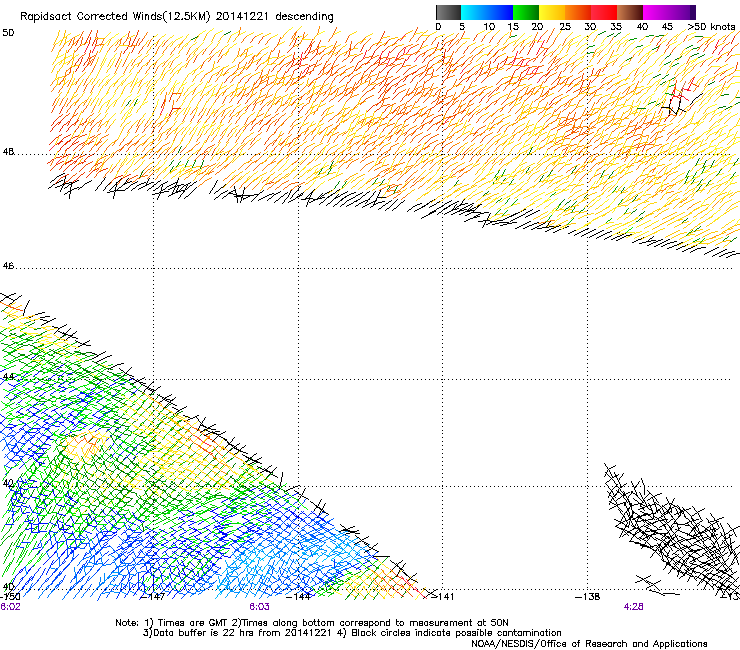Screen dimensions: 740x650
Task: Click the longitude label '-141'
Action: pyautogui.click(x=442, y=597)
